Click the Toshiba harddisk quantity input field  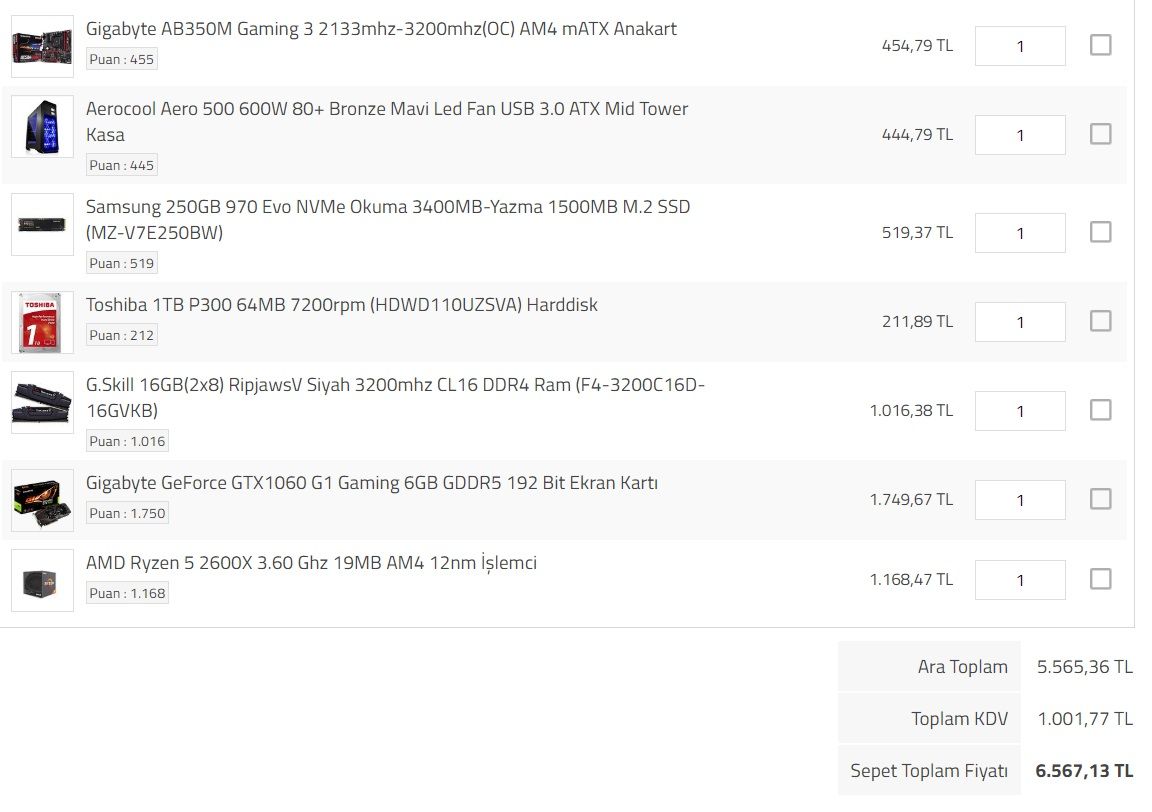pyautogui.click(x=1019, y=322)
